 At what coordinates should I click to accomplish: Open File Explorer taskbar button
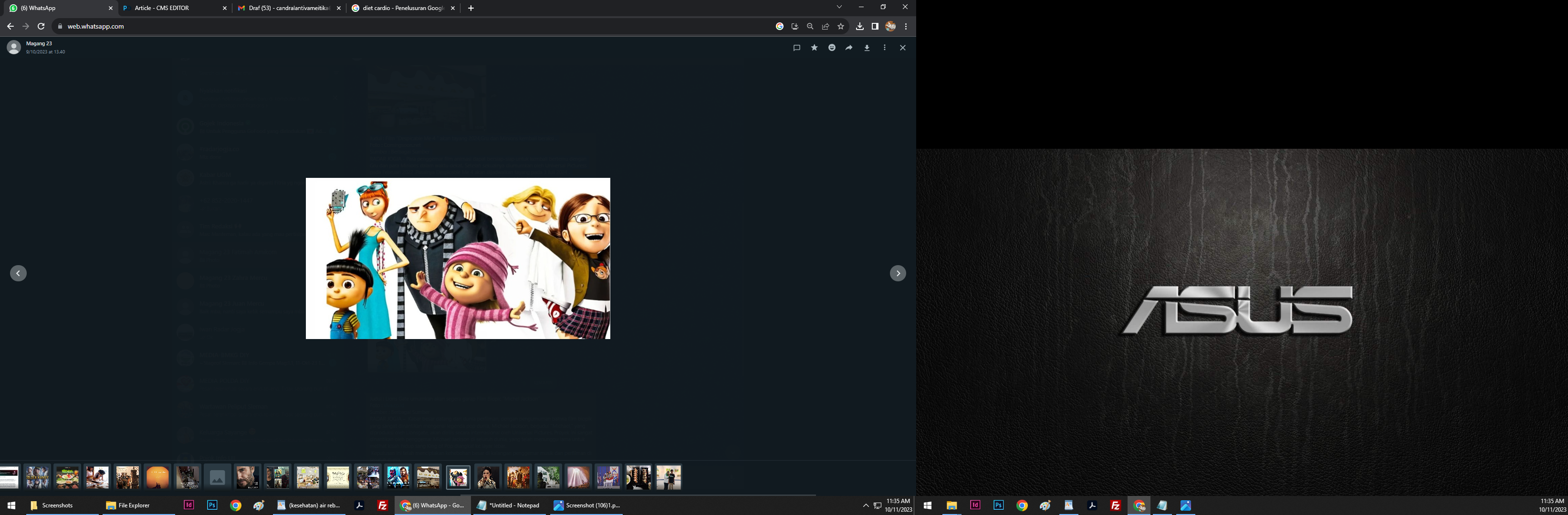click(x=139, y=505)
